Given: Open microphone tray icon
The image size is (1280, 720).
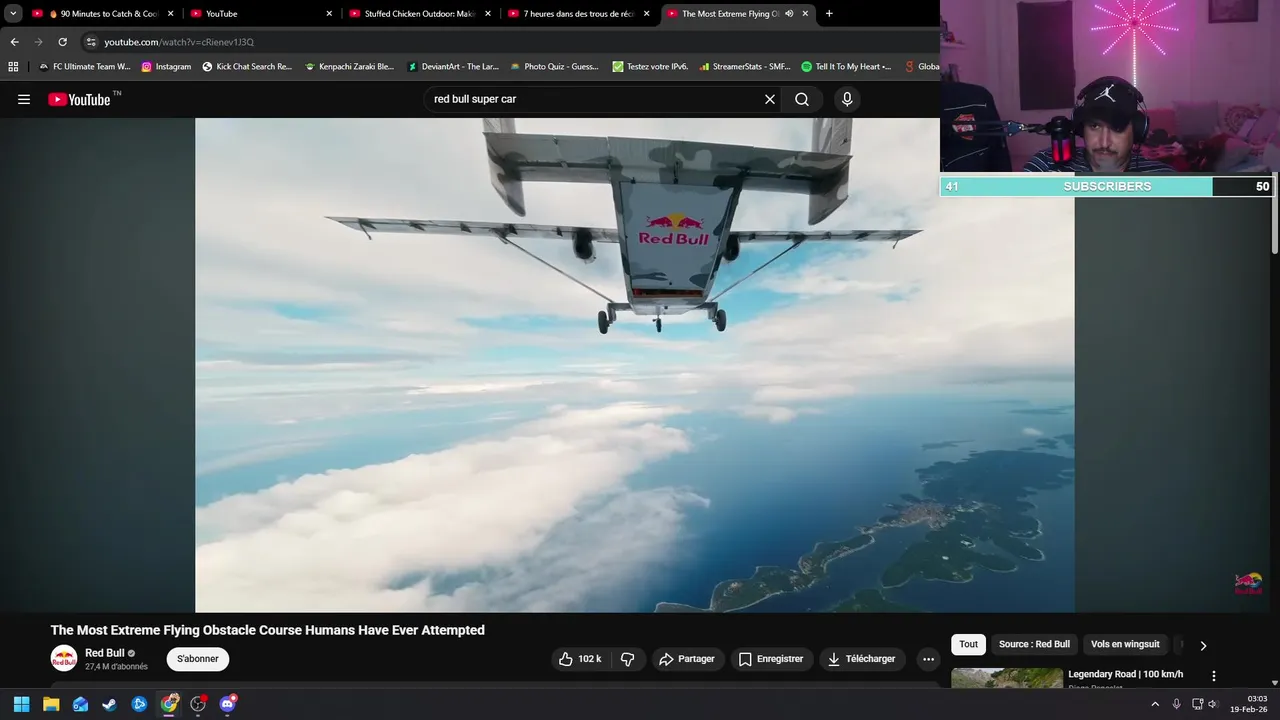Looking at the screenshot, I should pos(1176,704).
